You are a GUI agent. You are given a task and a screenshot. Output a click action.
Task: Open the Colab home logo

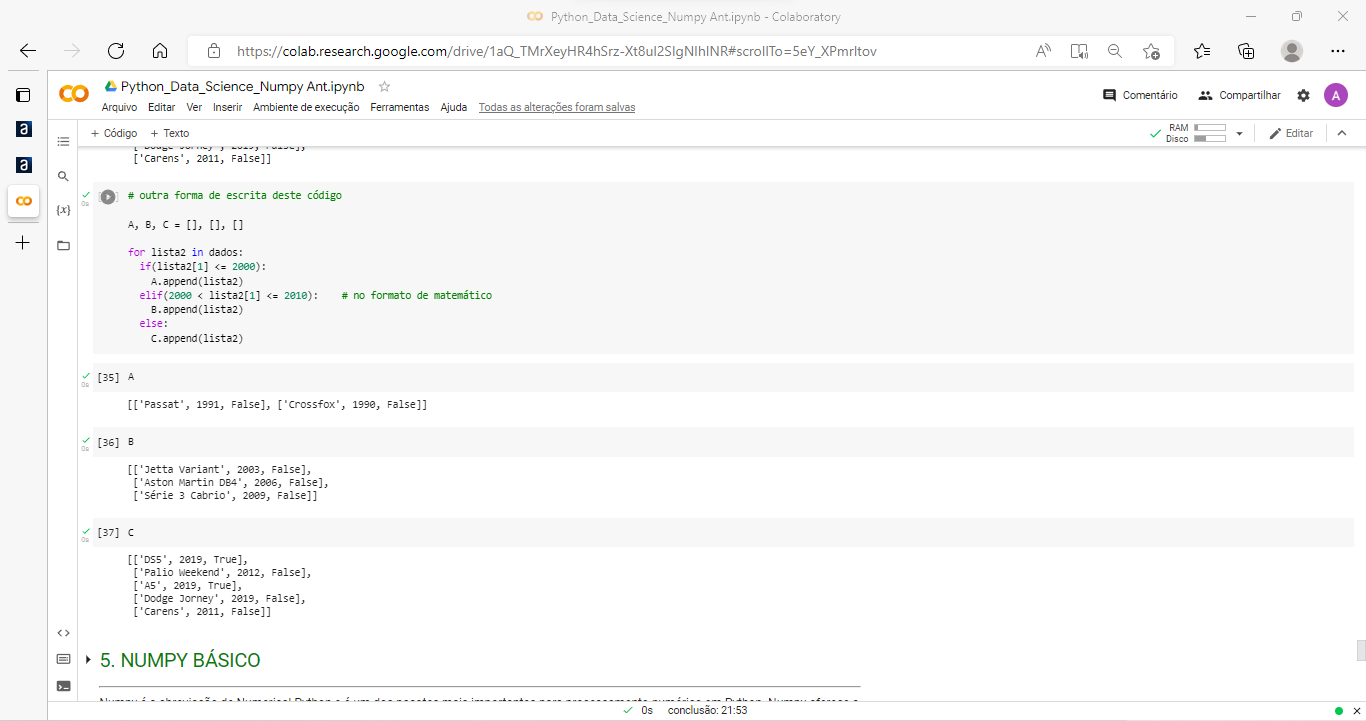coord(74,94)
